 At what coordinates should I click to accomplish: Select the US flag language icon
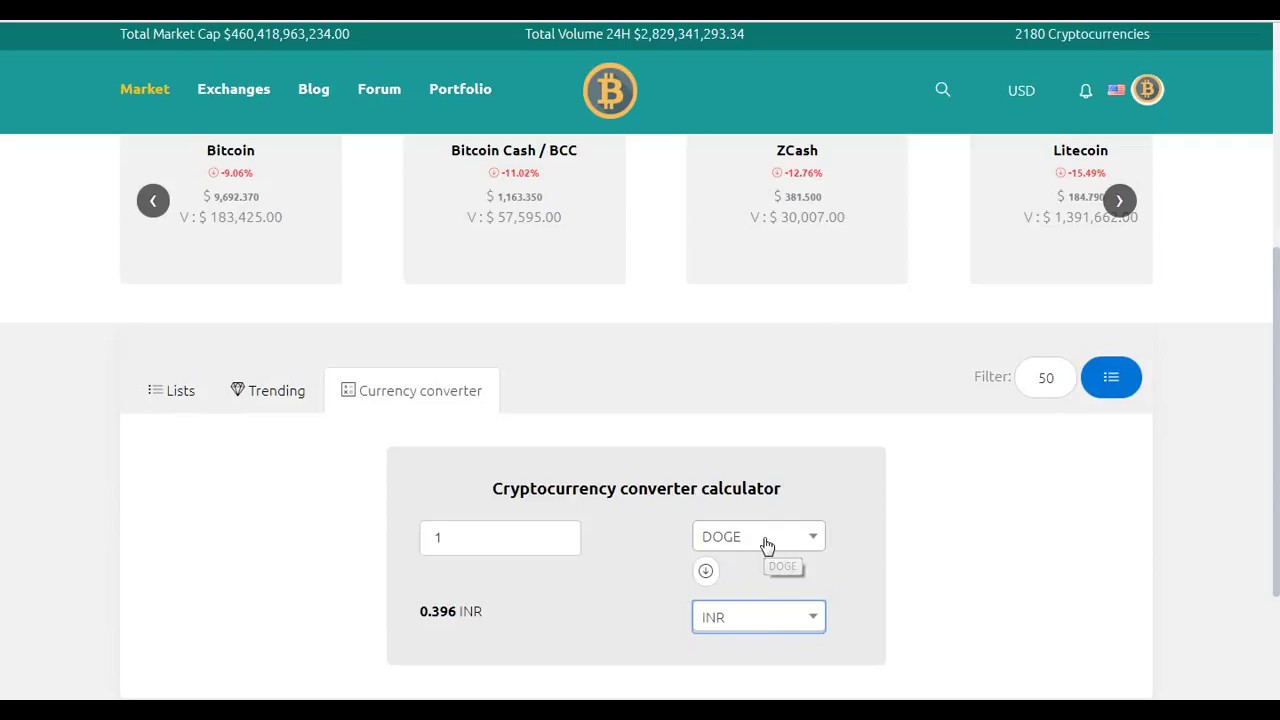[x=1116, y=90]
